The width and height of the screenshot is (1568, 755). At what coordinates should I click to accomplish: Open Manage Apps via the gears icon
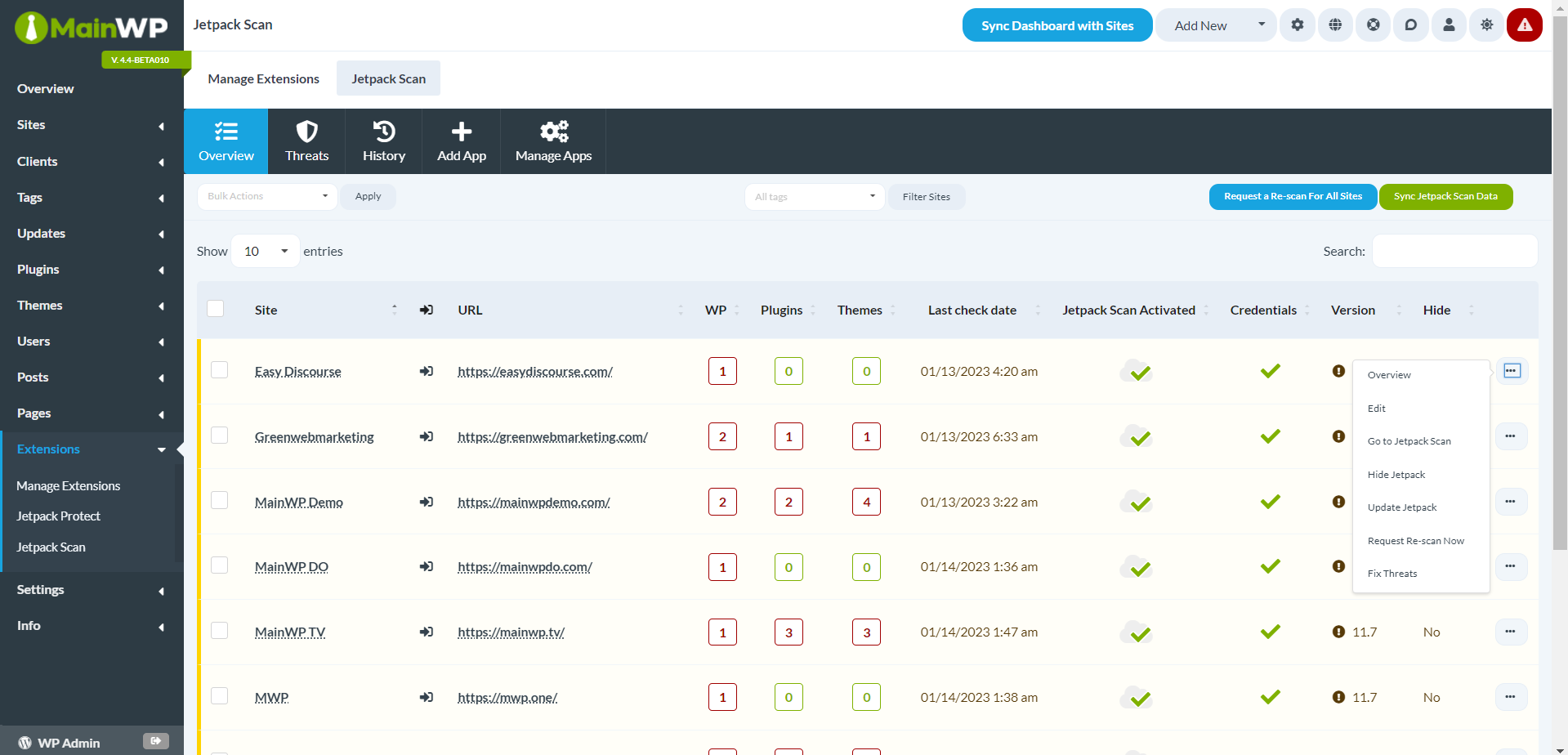pyautogui.click(x=553, y=141)
